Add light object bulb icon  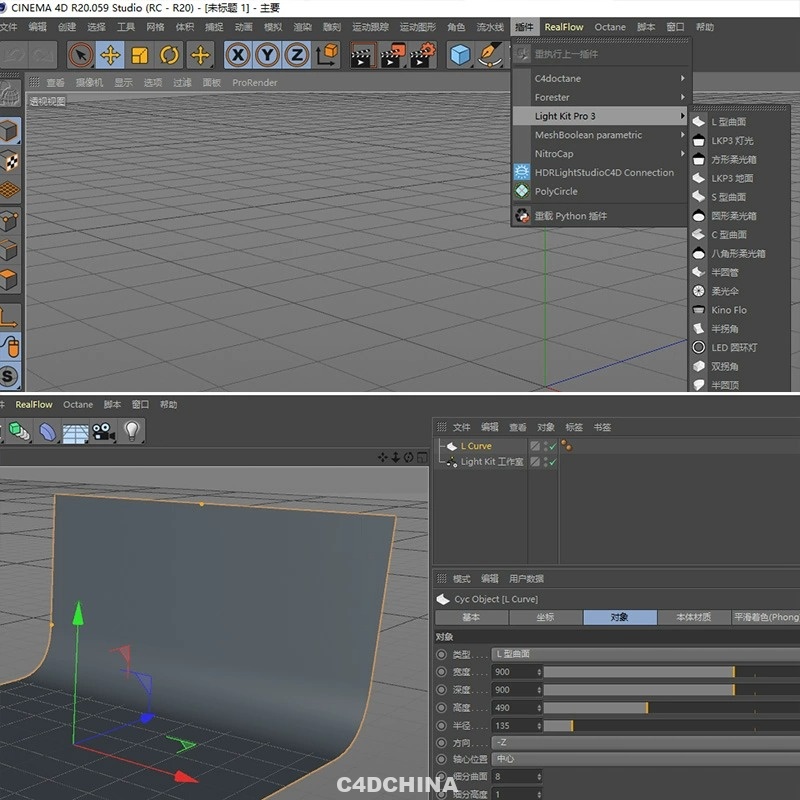[x=132, y=431]
